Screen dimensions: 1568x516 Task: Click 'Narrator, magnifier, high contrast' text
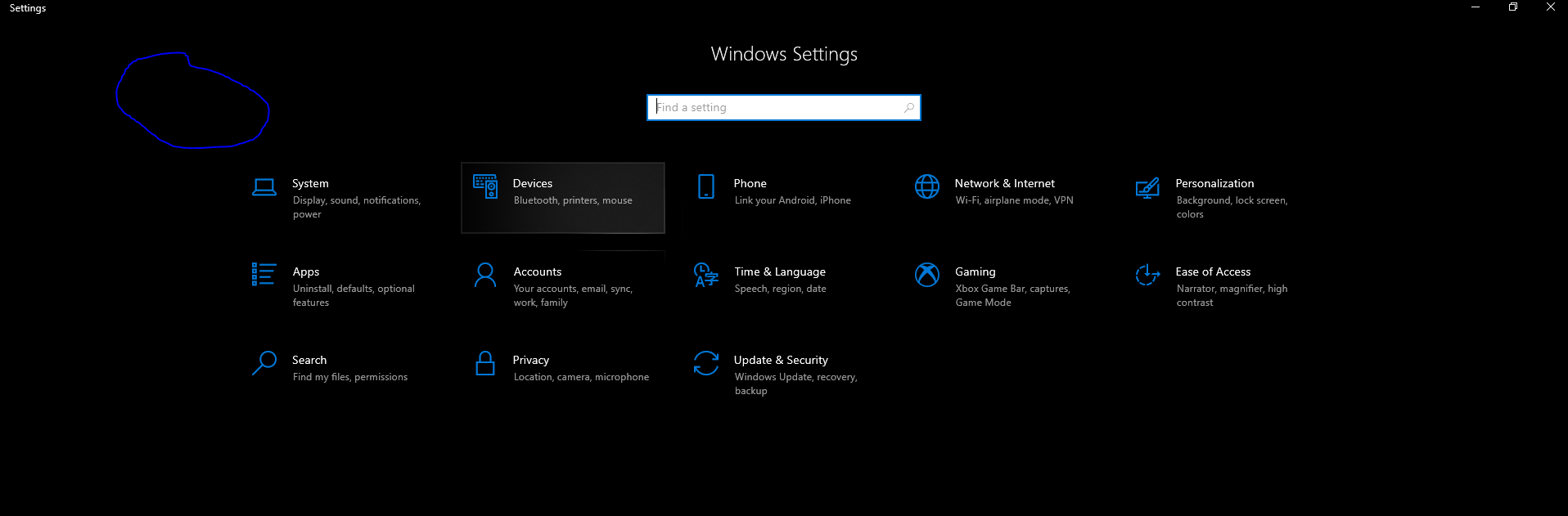(1232, 296)
